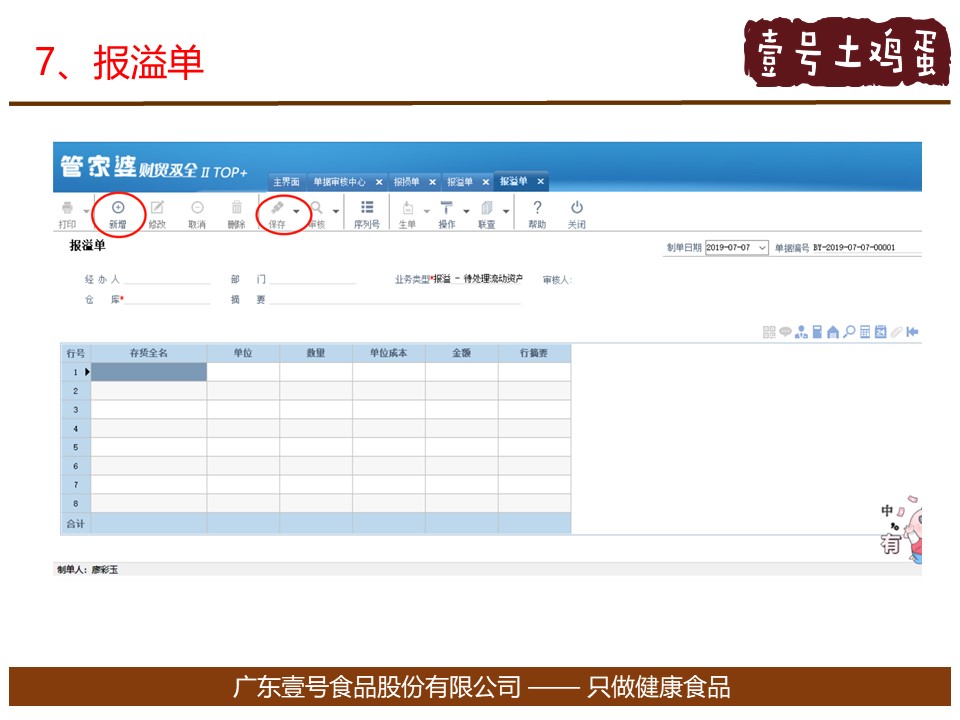Click the 帮助 (Help) question mark icon
Image resolution: width=960 pixels, height=720 pixels.
(537, 208)
